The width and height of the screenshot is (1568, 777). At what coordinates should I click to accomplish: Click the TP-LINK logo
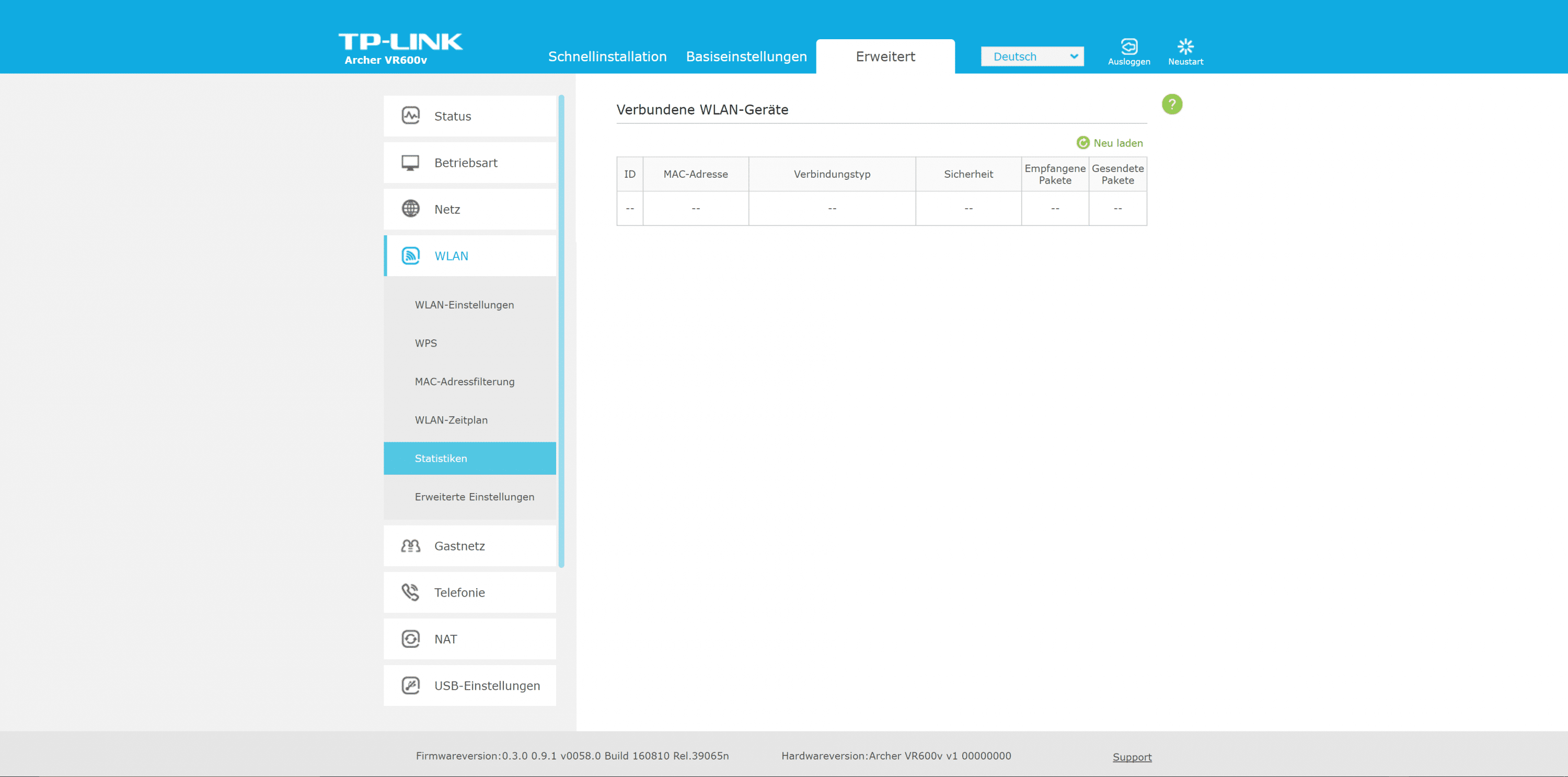tap(400, 42)
